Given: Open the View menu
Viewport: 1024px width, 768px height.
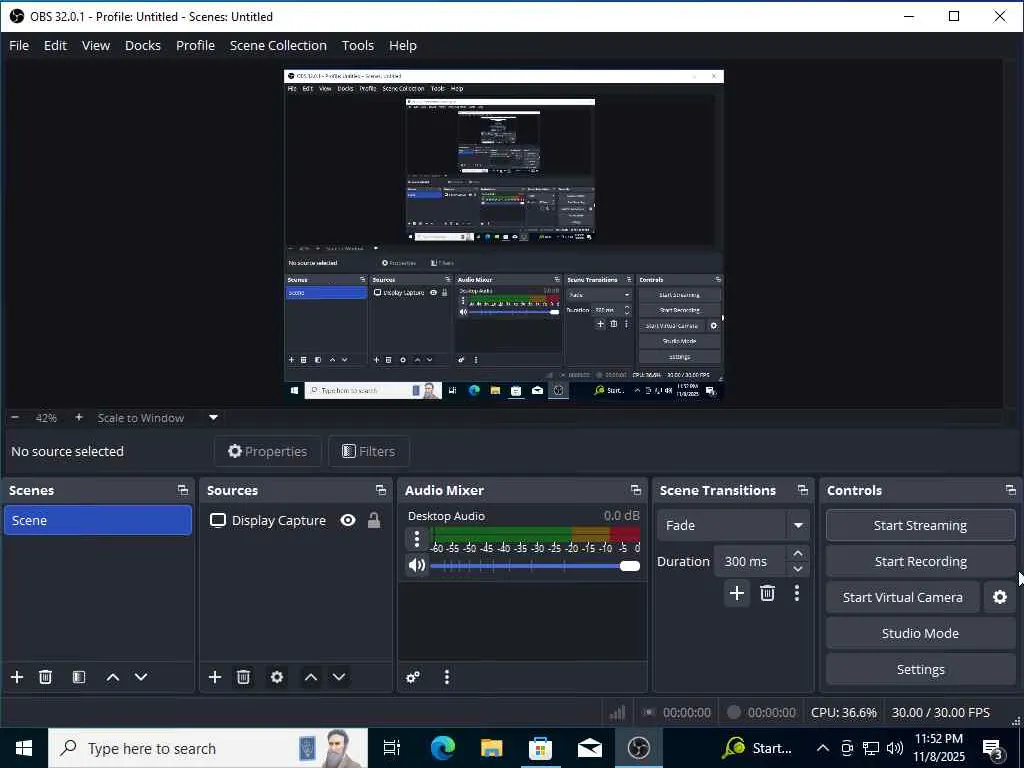Looking at the screenshot, I should [x=96, y=46].
